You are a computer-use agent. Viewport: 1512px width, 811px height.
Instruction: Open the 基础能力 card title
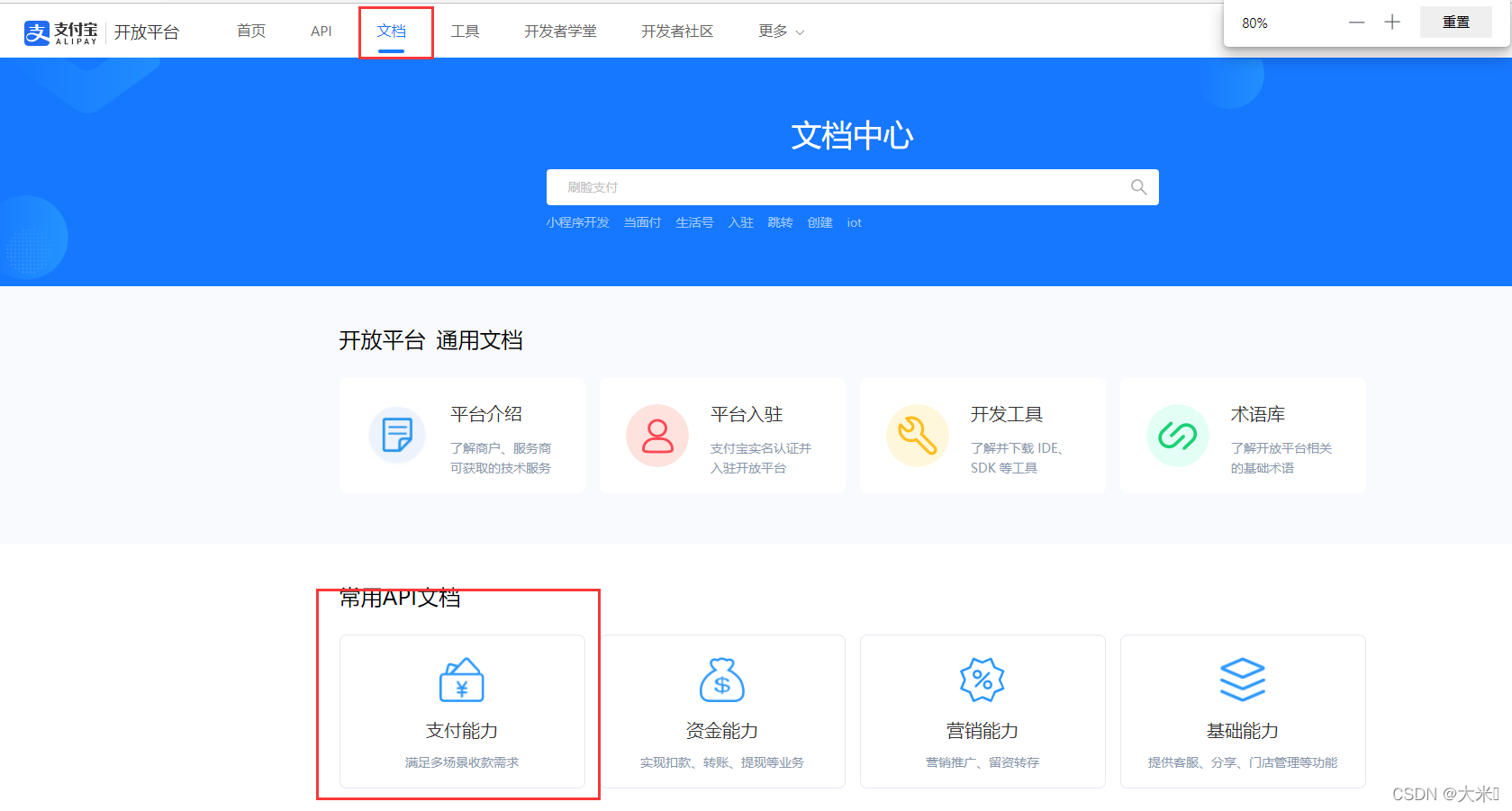(1243, 731)
